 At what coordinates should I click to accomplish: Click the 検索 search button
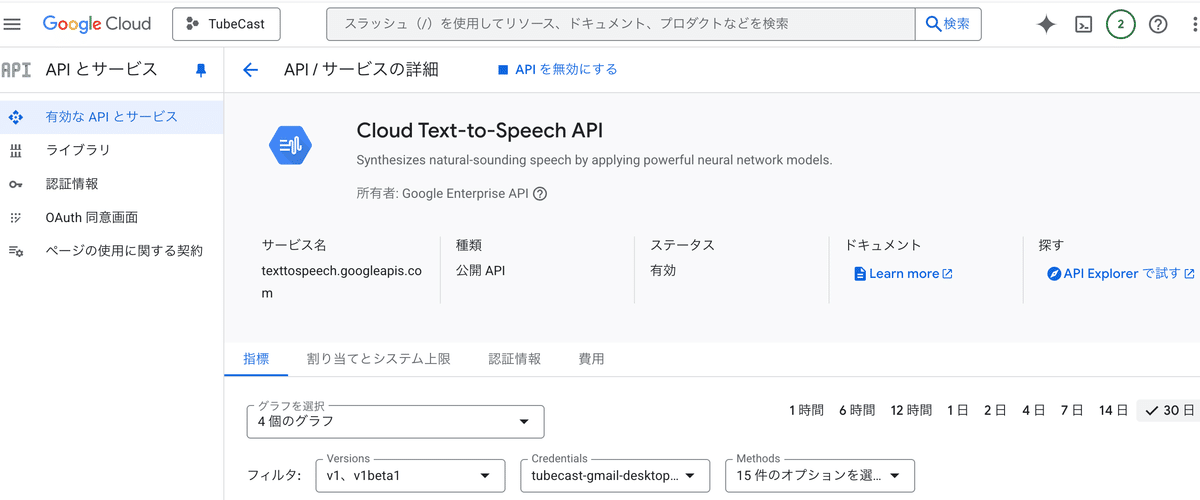(x=948, y=24)
